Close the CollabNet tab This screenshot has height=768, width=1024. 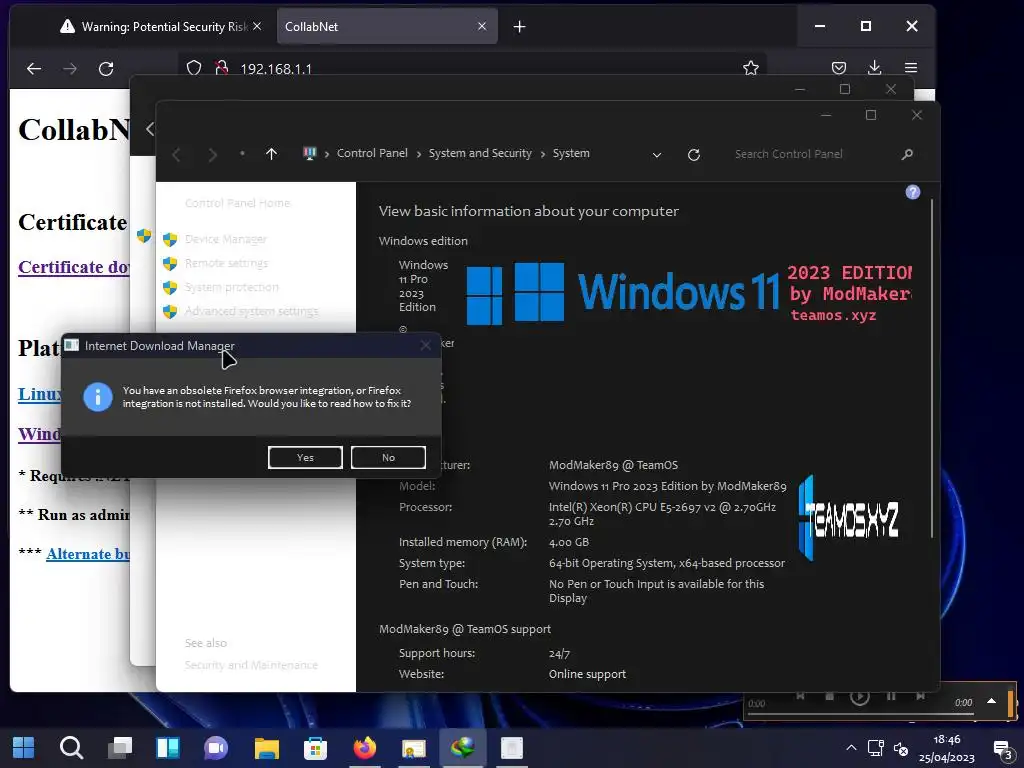tap(482, 26)
